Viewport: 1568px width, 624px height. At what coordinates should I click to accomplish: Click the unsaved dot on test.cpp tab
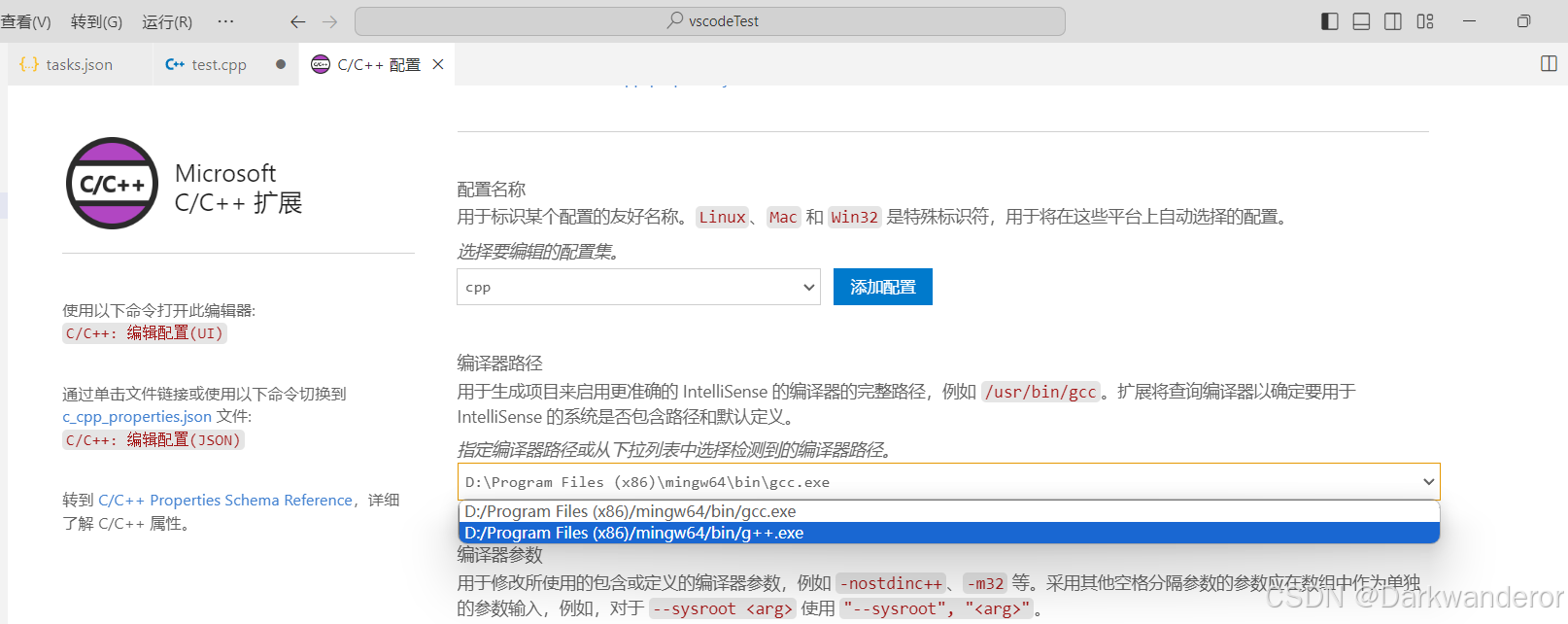(x=281, y=64)
